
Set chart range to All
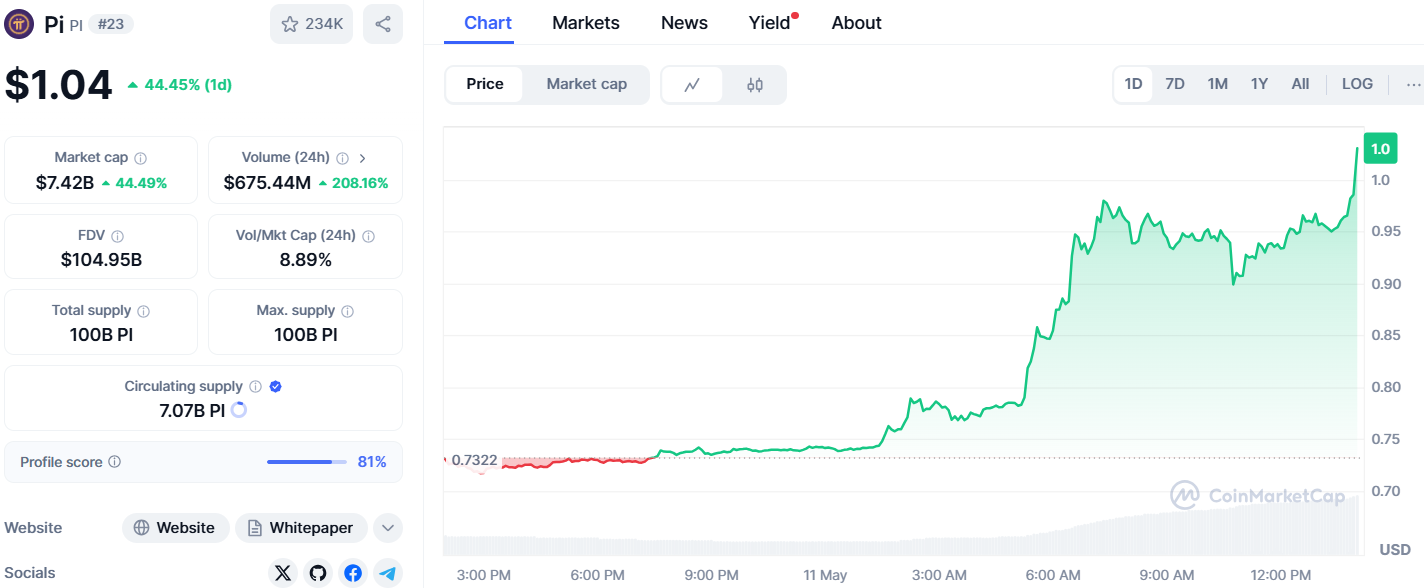(x=1300, y=84)
